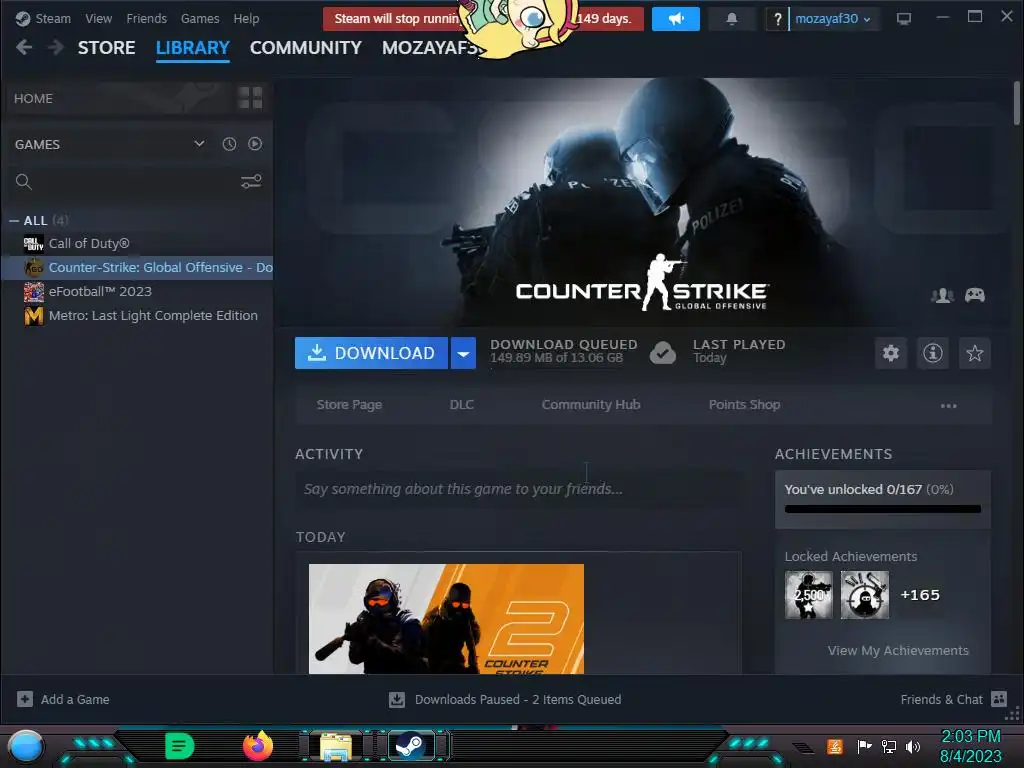This screenshot has width=1024, height=768.
Task: Show ready-to-play games filter icon
Action: click(x=255, y=144)
